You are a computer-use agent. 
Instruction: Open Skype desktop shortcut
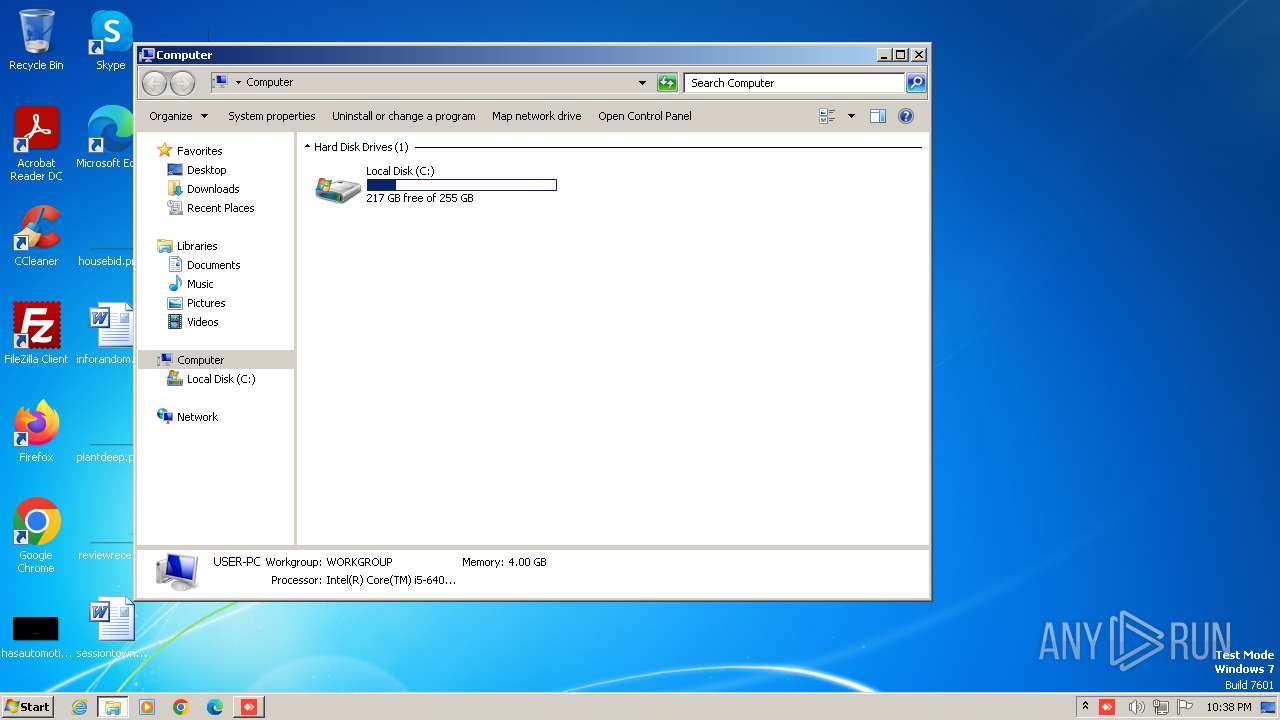[x=110, y=40]
